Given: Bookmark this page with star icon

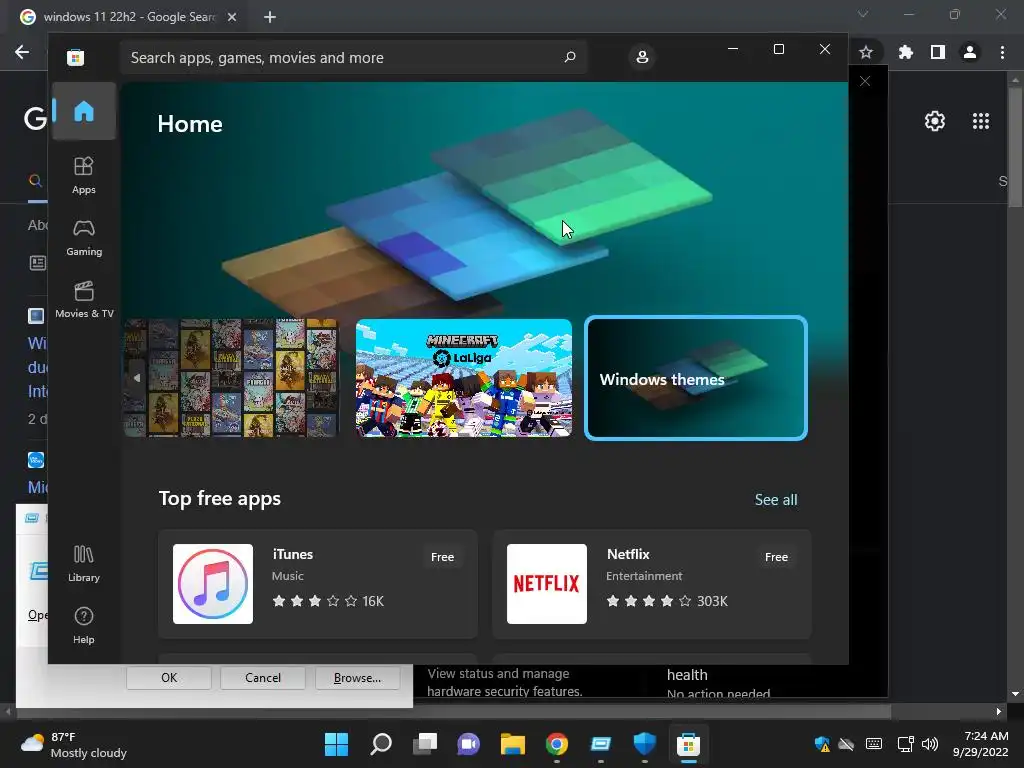Looking at the screenshot, I should point(865,52).
